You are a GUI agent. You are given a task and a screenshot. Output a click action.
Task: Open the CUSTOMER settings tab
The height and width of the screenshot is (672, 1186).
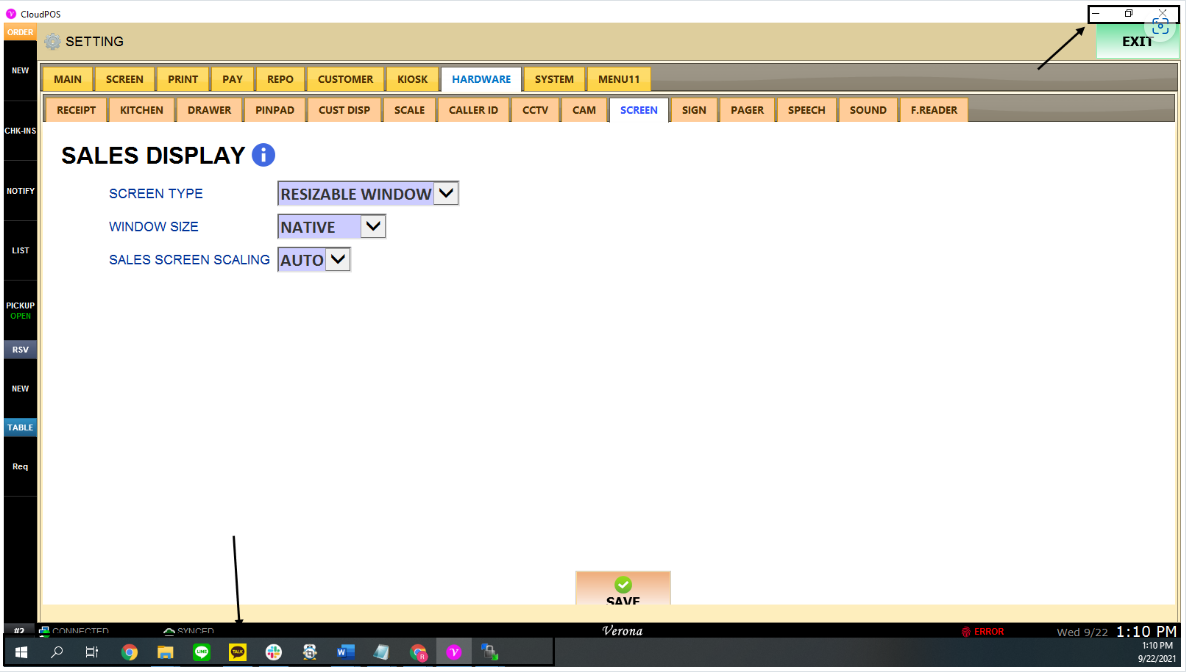345,79
